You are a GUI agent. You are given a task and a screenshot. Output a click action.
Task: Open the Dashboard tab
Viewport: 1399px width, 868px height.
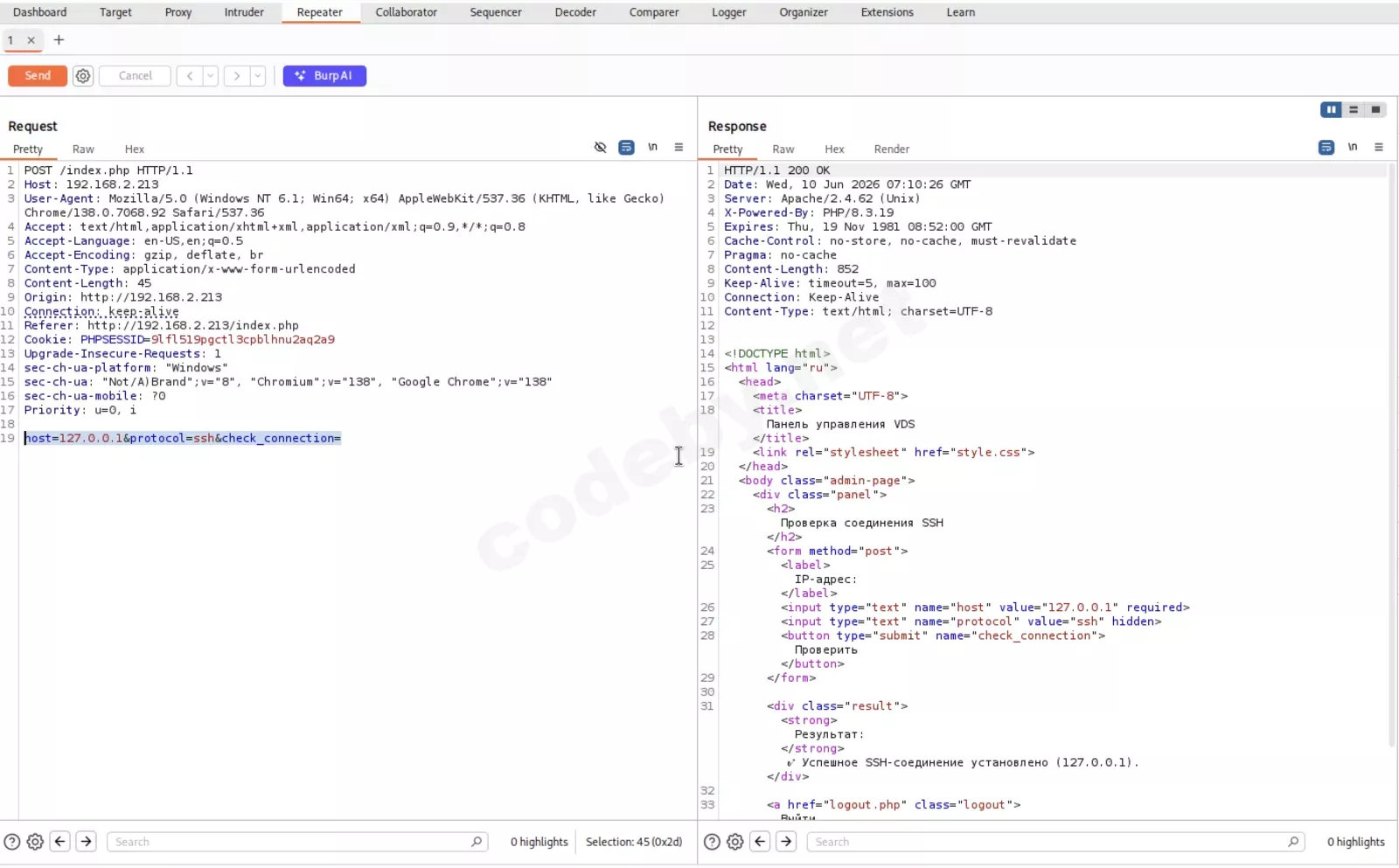point(40,12)
